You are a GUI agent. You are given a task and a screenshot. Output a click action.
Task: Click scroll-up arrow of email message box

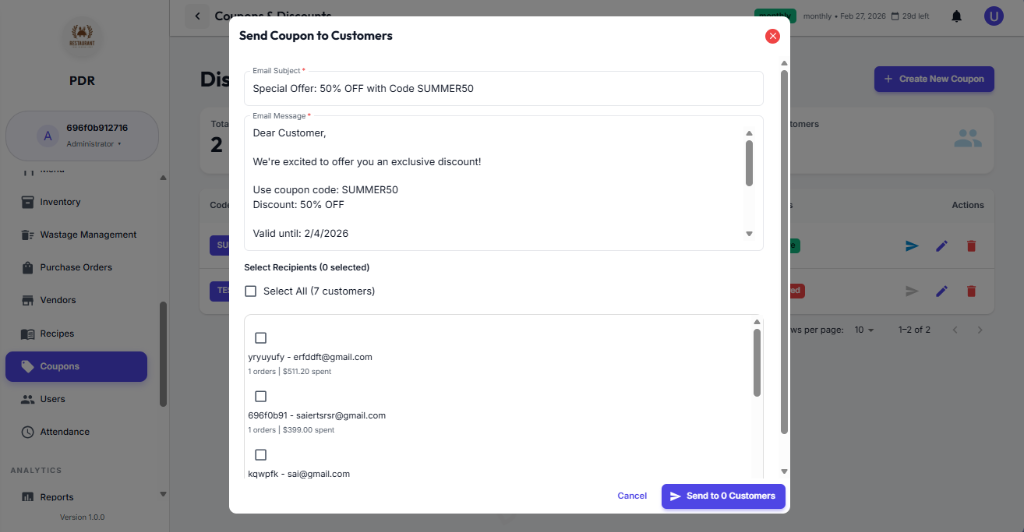pyautogui.click(x=749, y=133)
